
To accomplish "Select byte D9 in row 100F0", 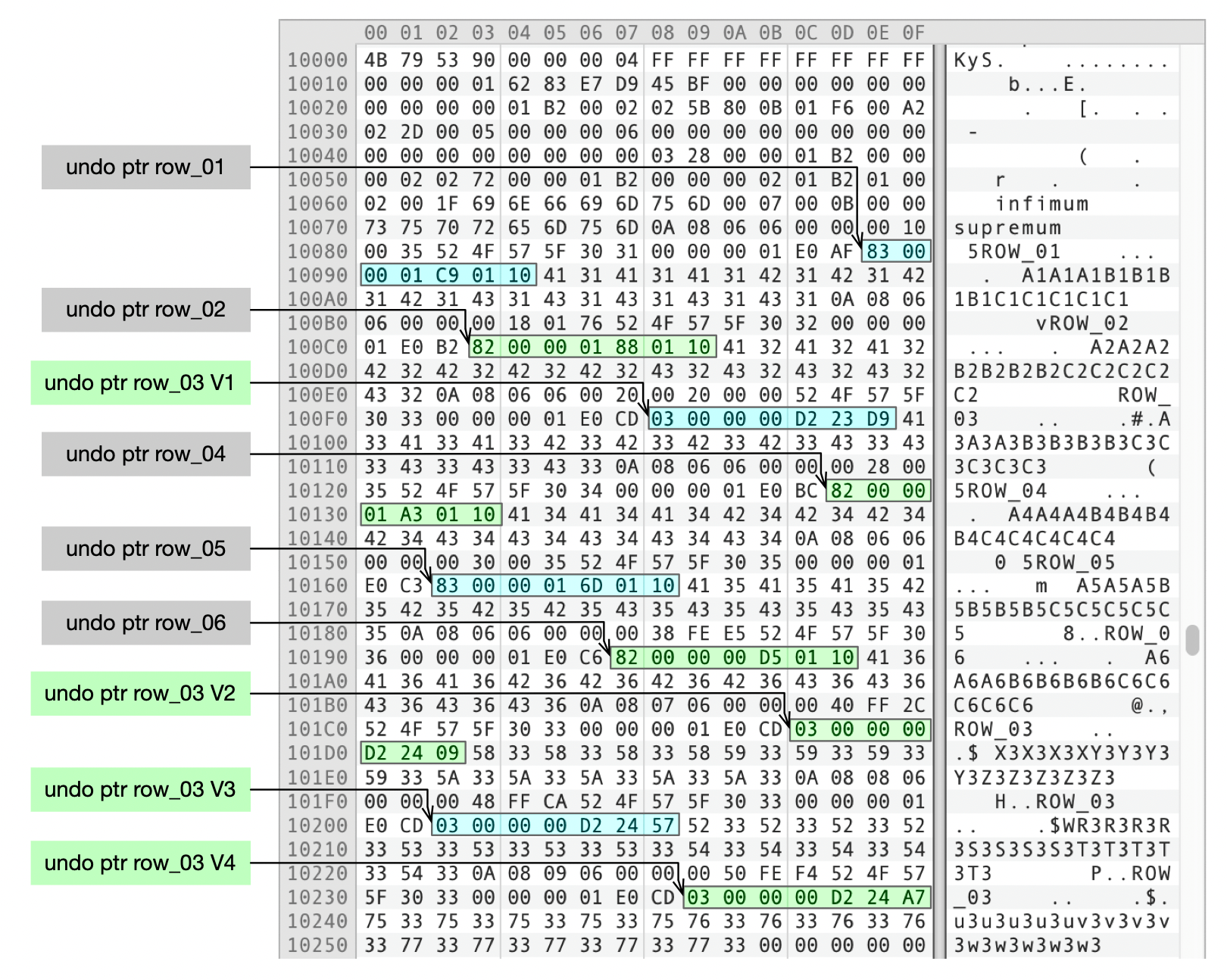I will tap(878, 419).
